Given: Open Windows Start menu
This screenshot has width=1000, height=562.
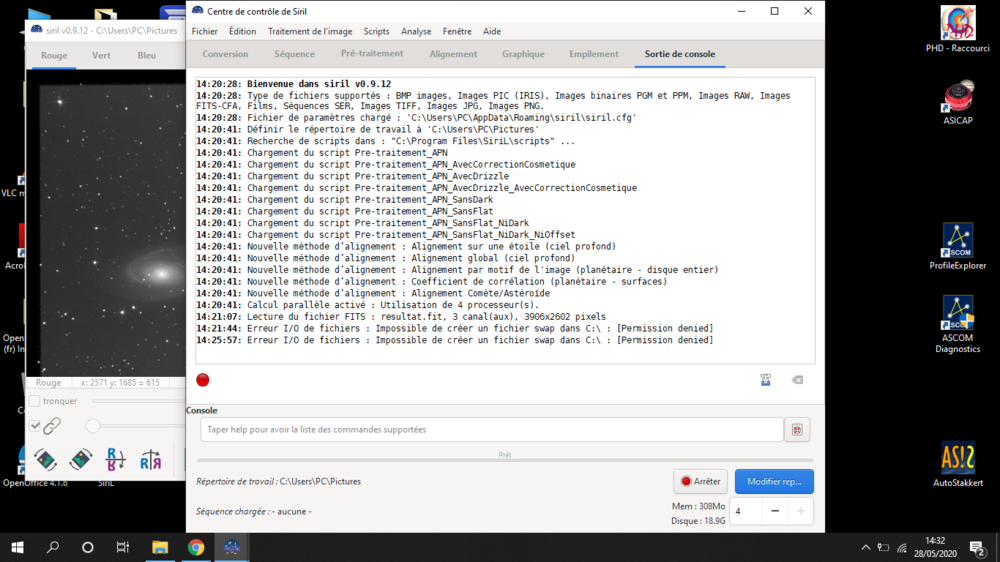Looking at the screenshot, I should 17,547.
